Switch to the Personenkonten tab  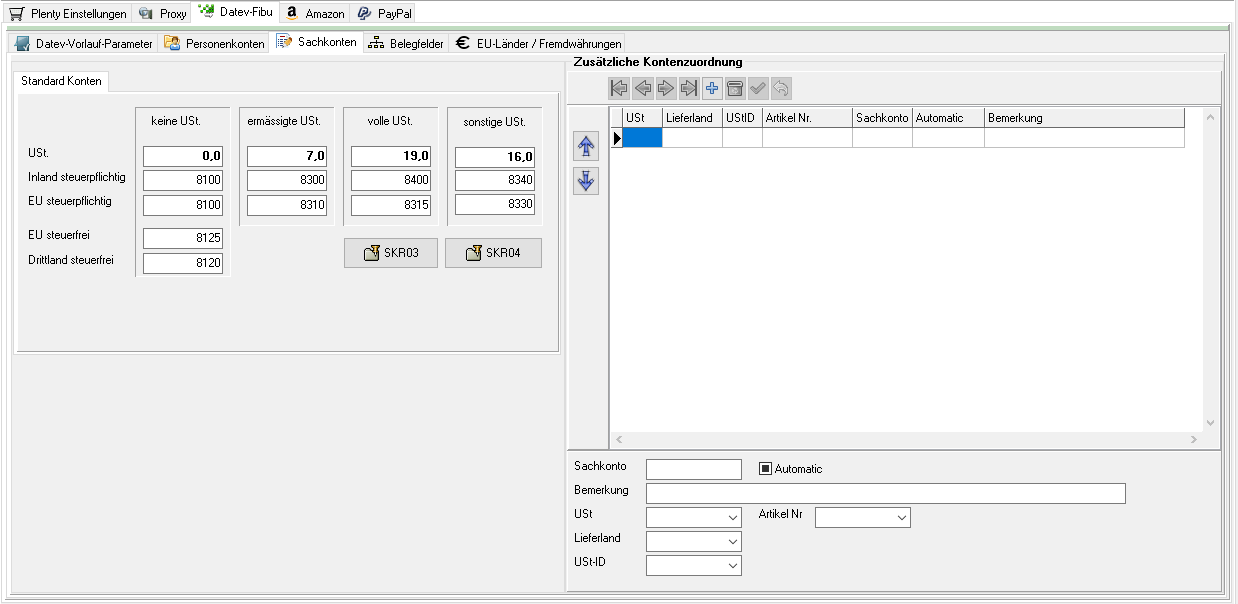click(214, 44)
